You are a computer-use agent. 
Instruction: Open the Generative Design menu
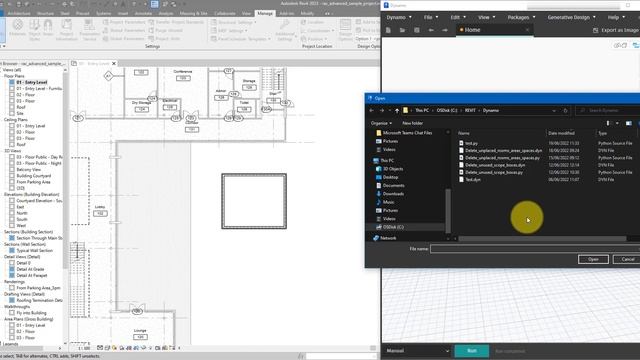pyautogui.click(x=571, y=18)
